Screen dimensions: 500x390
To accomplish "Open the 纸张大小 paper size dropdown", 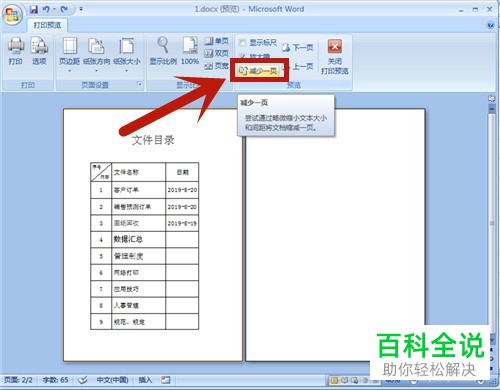I will (127, 55).
